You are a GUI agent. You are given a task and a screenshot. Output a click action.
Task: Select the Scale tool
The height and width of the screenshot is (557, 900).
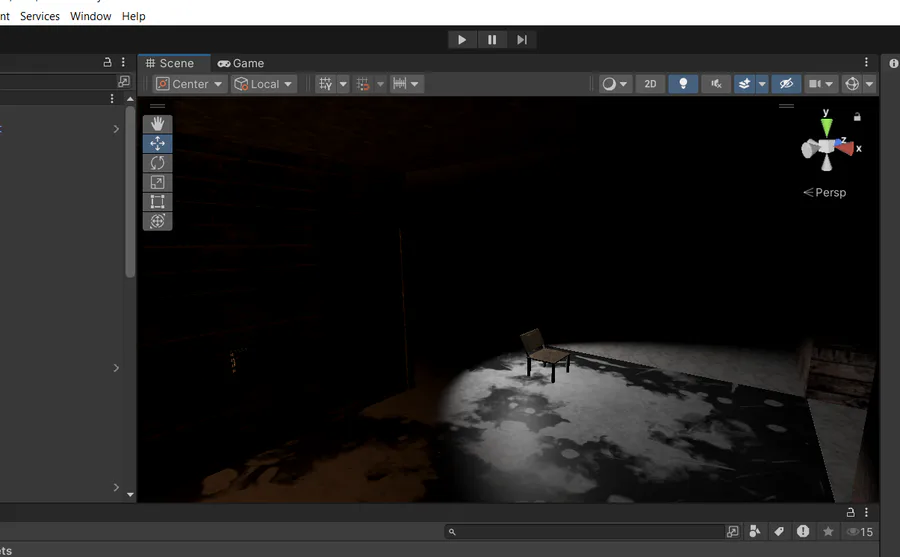click(x=157, y=182)
